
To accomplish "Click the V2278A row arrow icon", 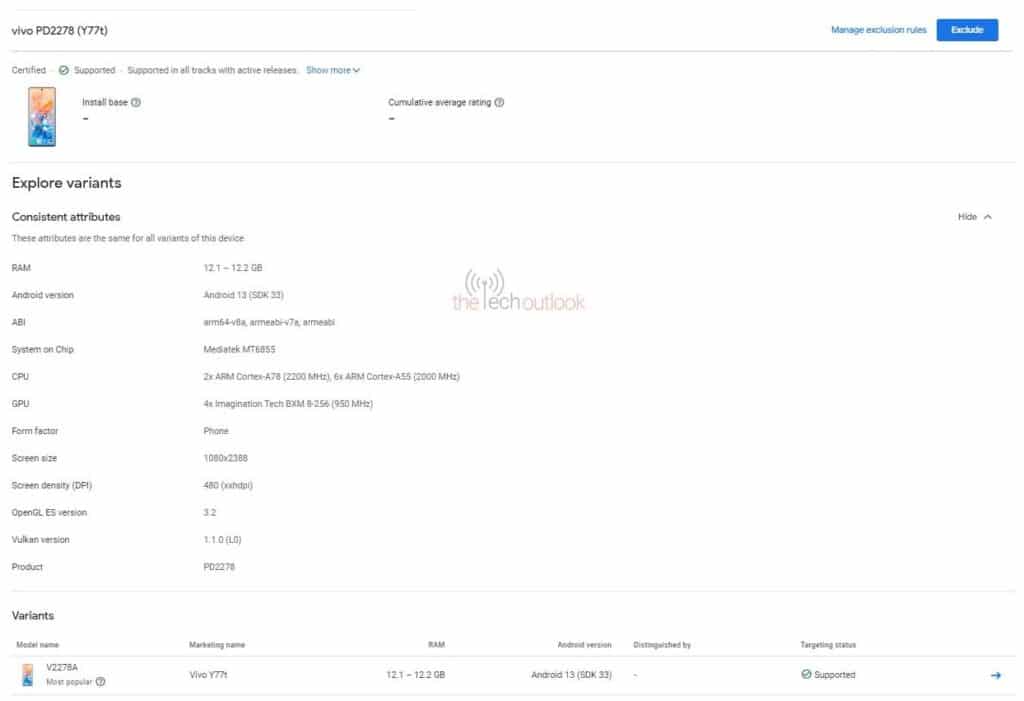I will point(995,675).
